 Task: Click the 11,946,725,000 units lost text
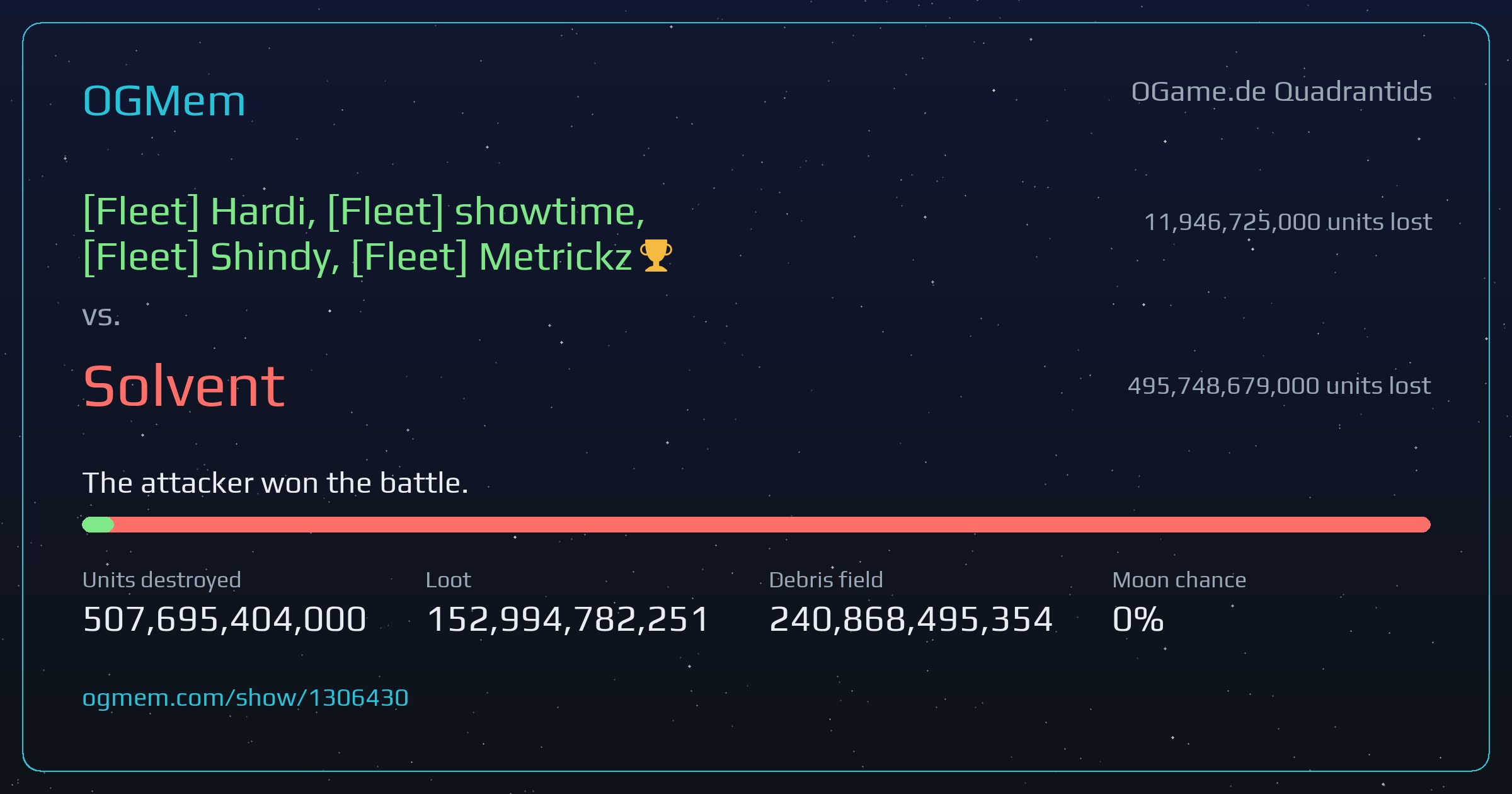click(x=1288, y=222)
